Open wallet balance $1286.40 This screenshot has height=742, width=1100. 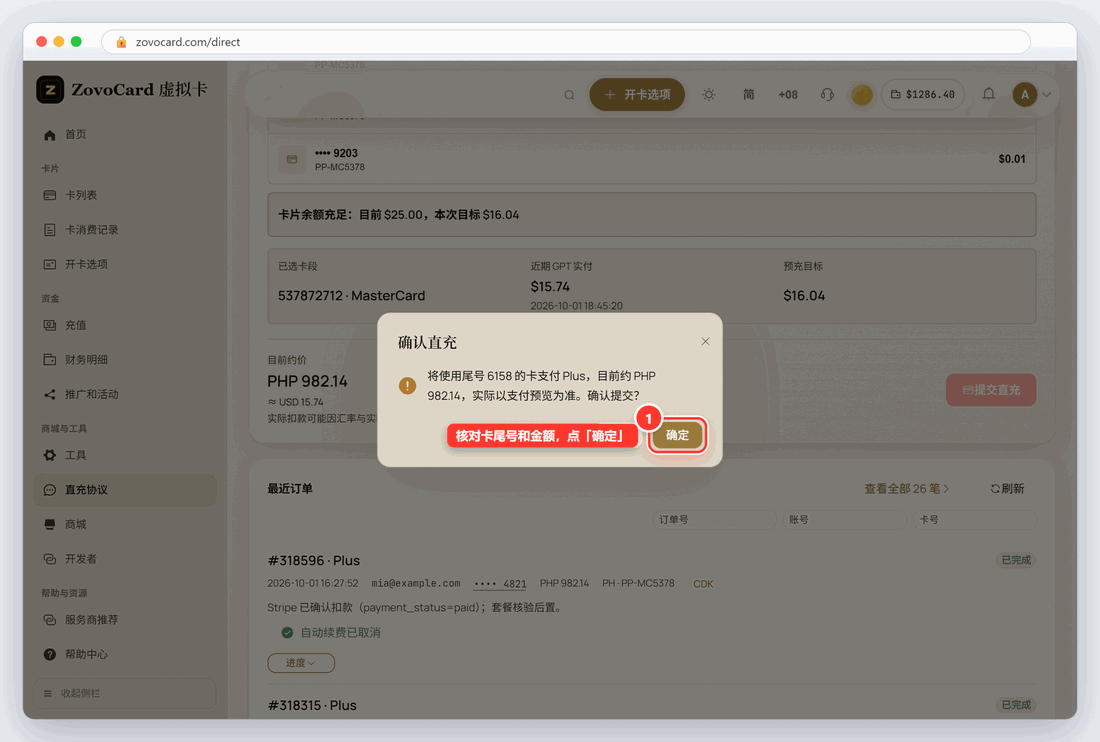point(923,94)
